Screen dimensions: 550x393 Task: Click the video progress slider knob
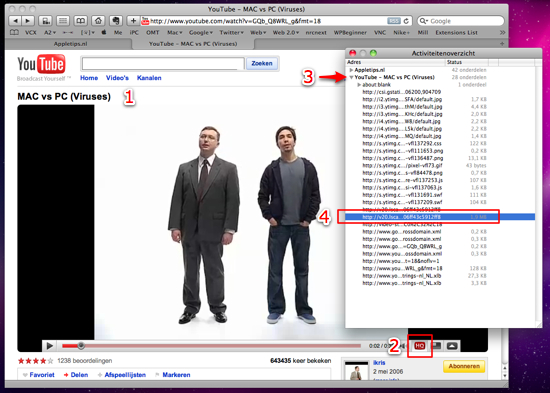[81, 346]
